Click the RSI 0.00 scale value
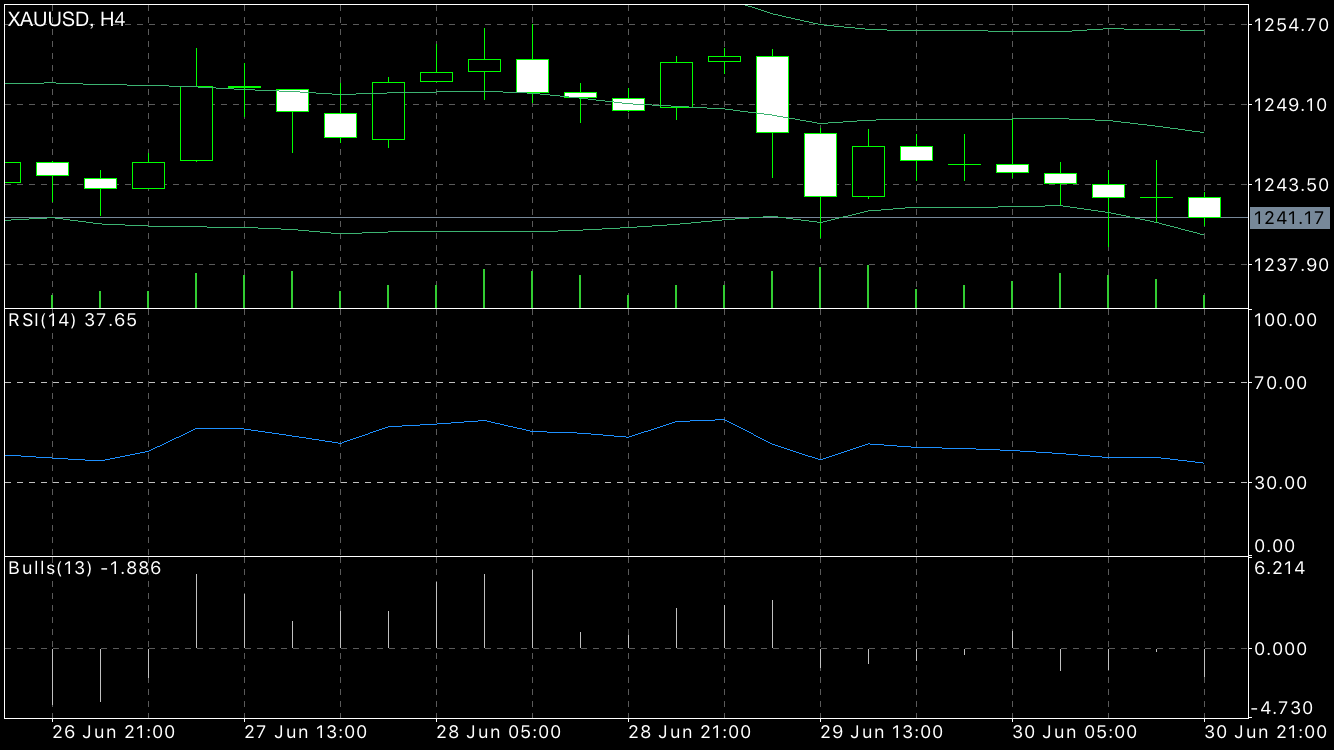 (x=1276, y=546)
